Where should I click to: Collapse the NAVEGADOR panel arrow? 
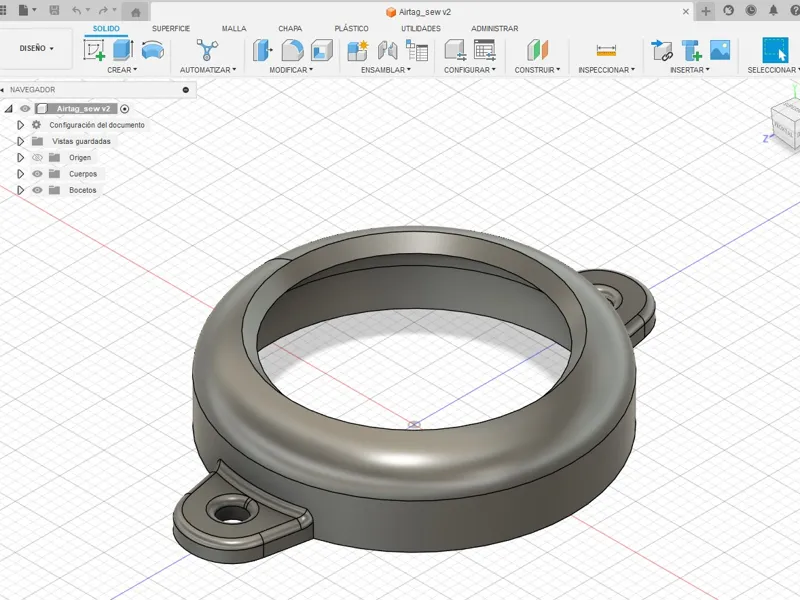pyautogui.click(x=3, y=90)
